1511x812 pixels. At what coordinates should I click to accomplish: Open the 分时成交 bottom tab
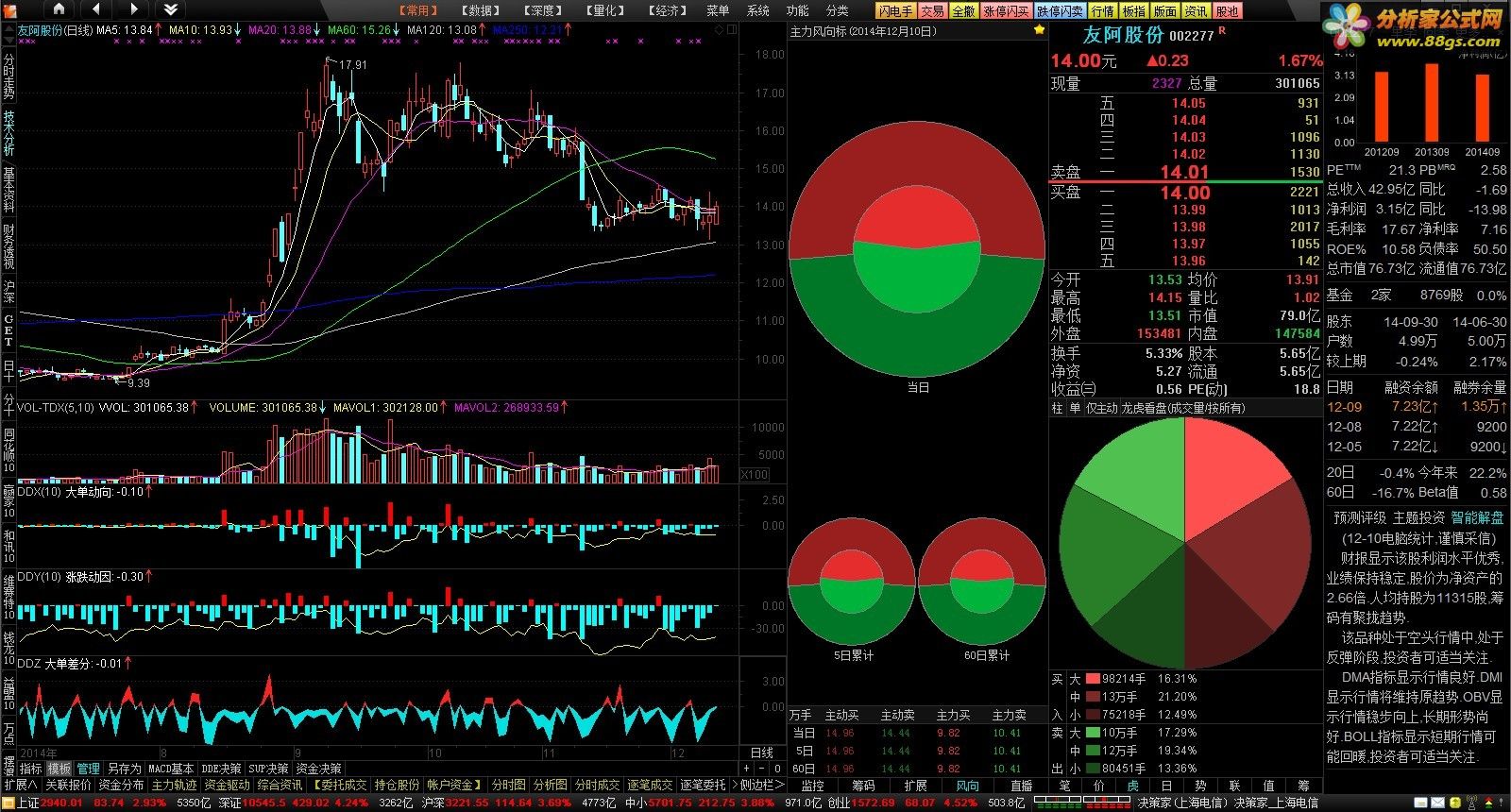click(598, 785)
